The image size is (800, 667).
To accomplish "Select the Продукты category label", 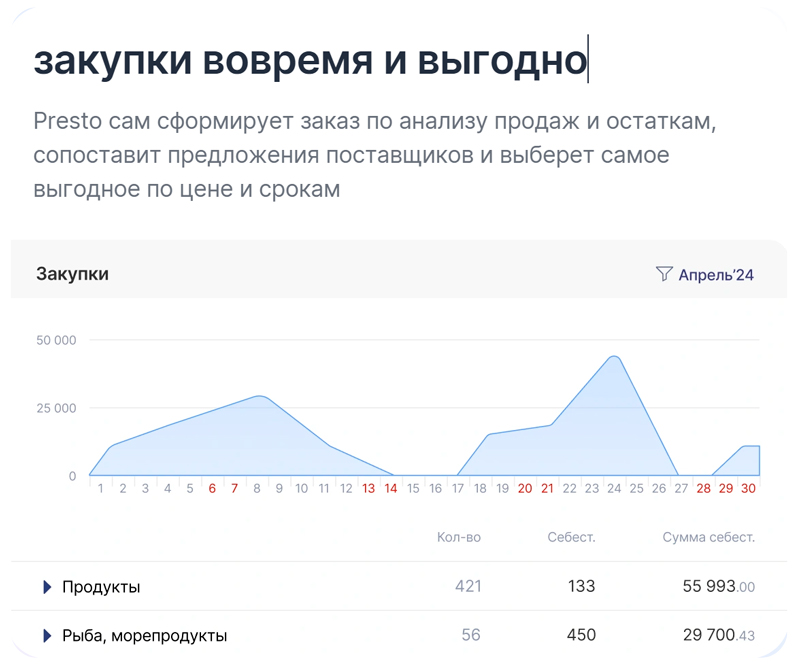I will tap(101, 587).
